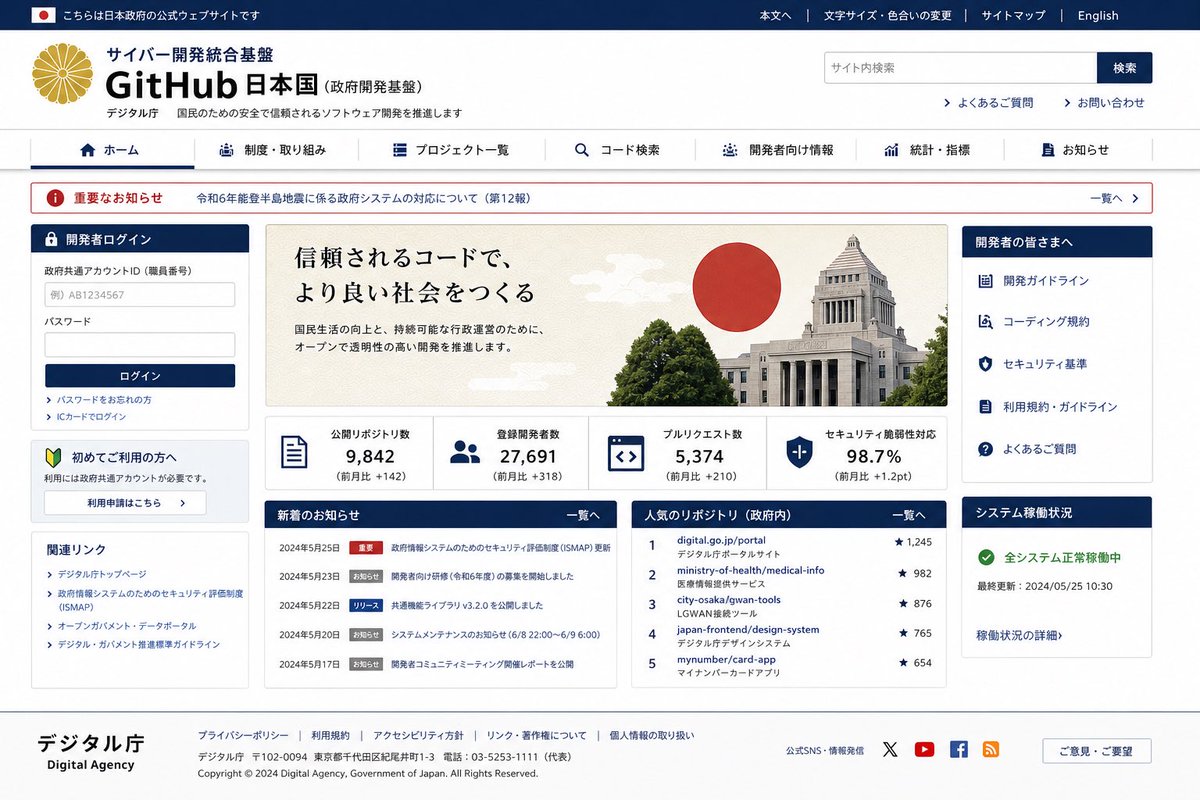Open 新着のお知らせ 一覧へ link
Image resolution: width=1200 pixels, height=800 pixels.
pos(583,515)
